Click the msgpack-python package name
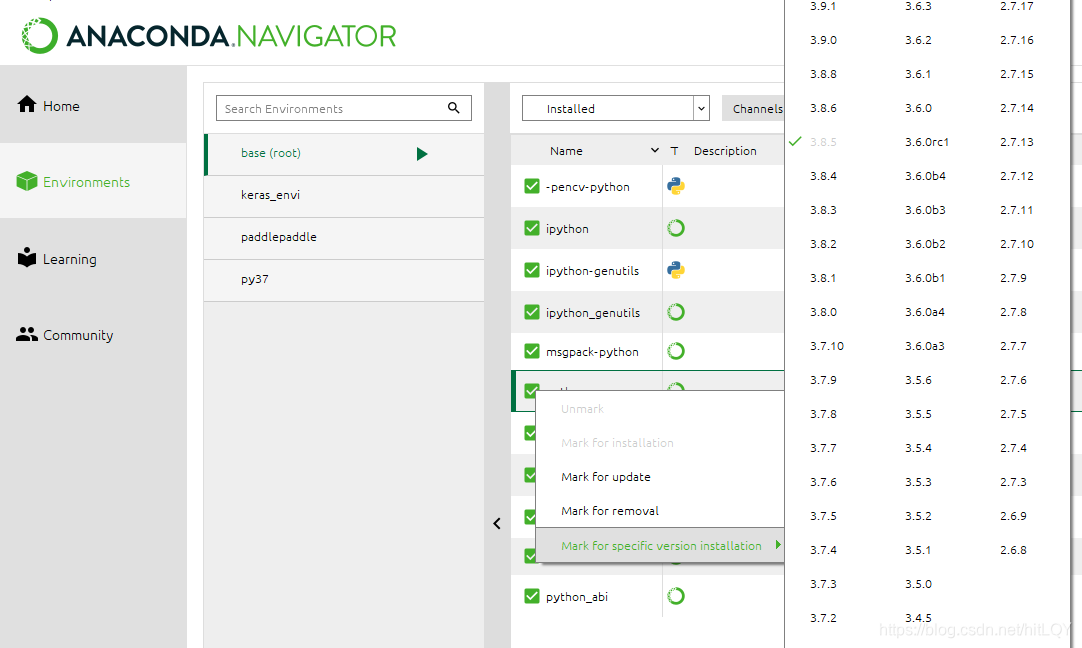1082x648 pixels. (x=592, y=352)
